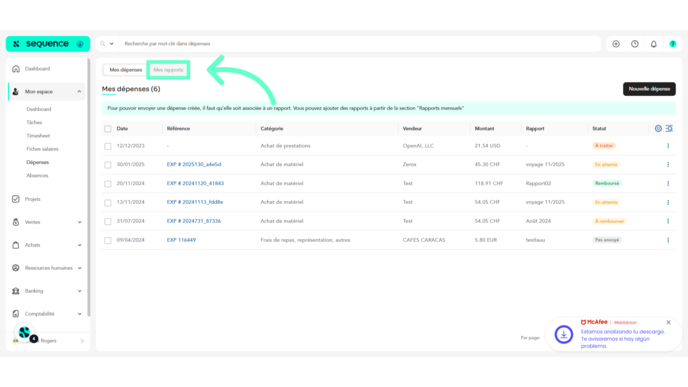Screen dimensions: 688x387
Task: Open notifications bell icon
Action: [654, 44]
